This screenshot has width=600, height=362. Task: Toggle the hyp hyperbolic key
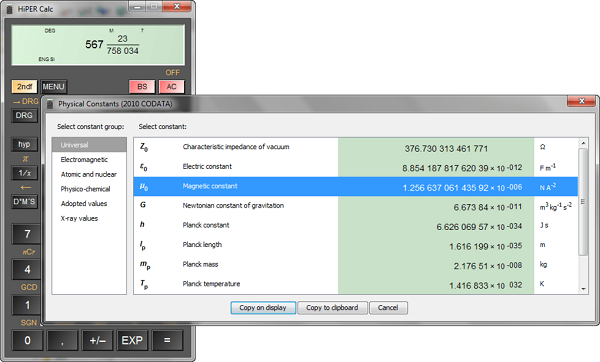pos(24,144)
